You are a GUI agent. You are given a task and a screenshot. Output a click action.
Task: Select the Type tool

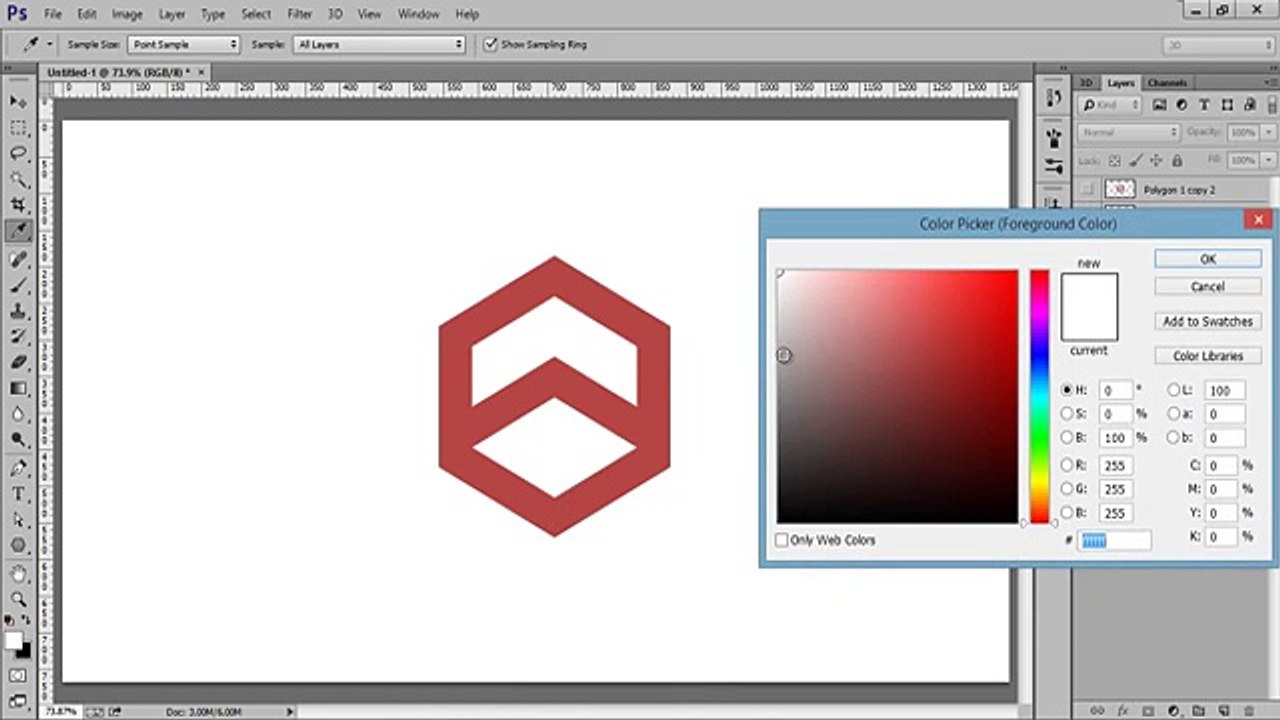[x=18, y=494]
